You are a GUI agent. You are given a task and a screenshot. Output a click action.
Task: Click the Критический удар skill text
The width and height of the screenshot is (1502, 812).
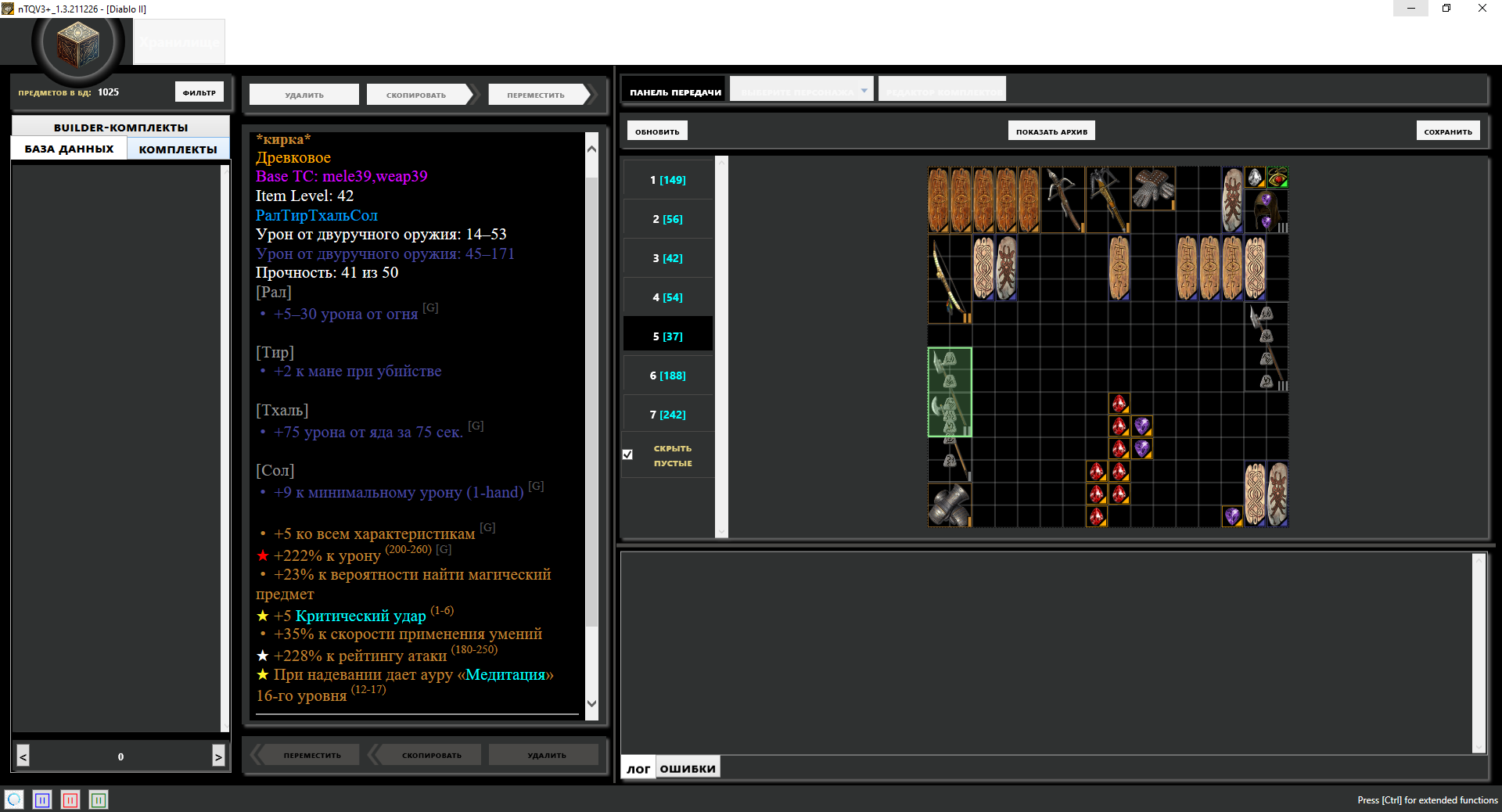tap(361, 616)
